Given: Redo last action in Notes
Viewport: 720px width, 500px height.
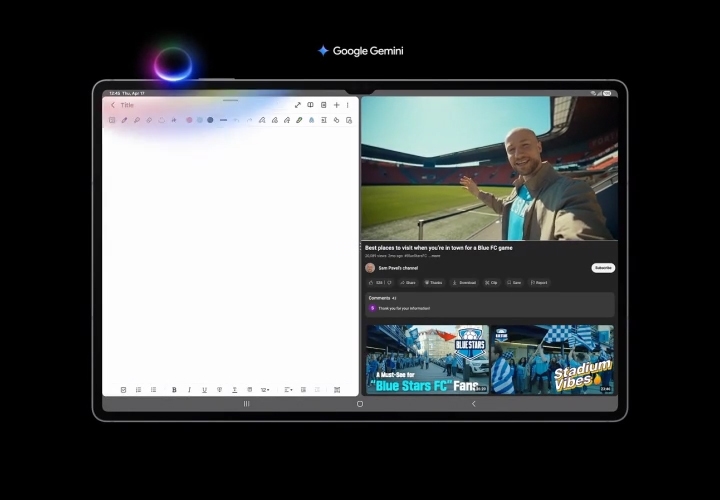Looking at the screenshot, I should [x=249, y=120].
